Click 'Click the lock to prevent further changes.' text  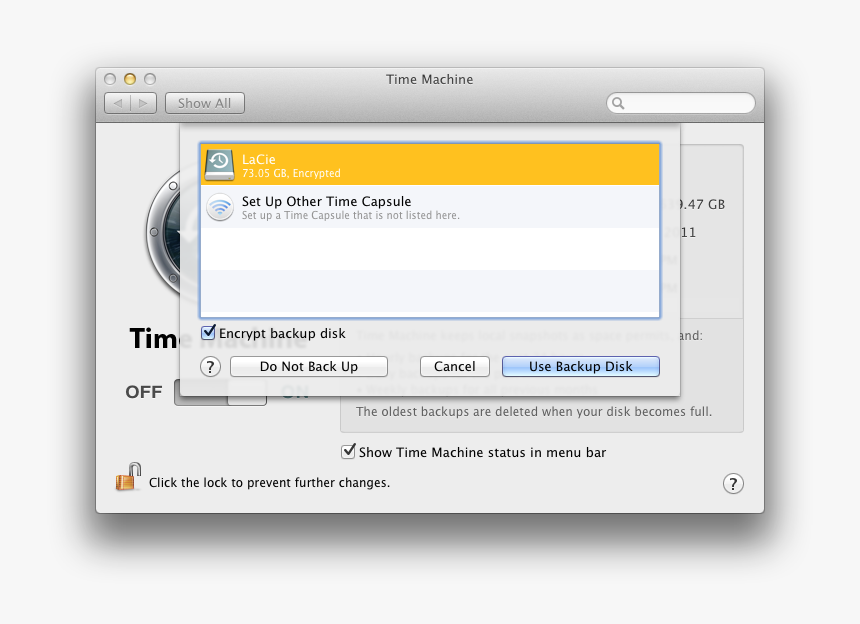point(269,483)
